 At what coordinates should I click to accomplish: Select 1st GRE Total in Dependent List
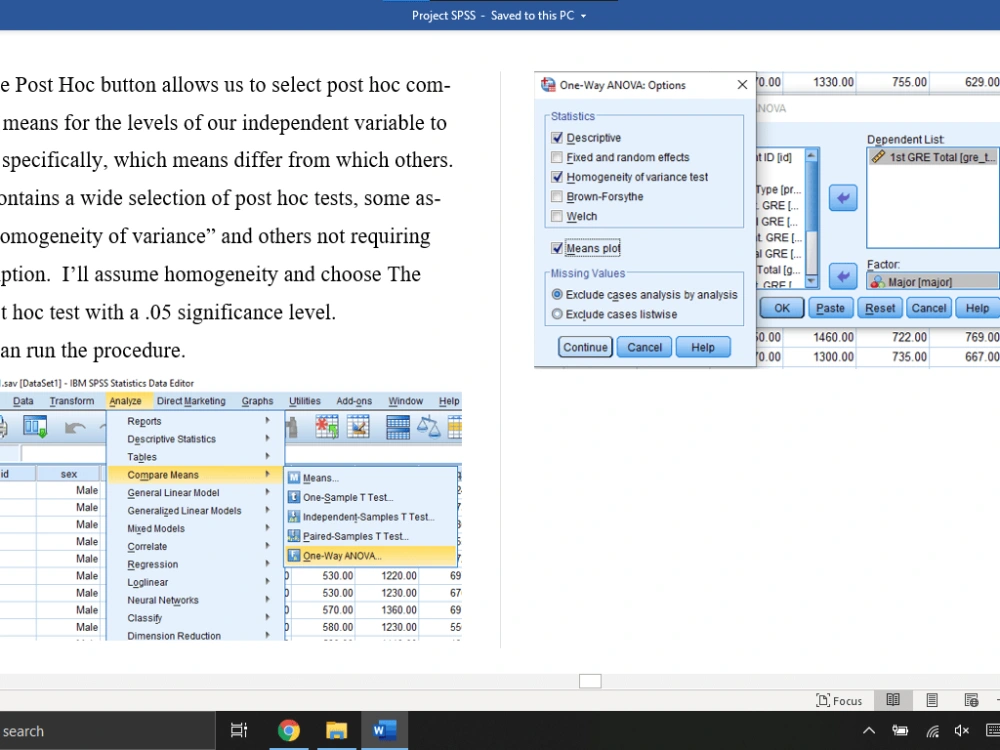[x=934, y=157]
